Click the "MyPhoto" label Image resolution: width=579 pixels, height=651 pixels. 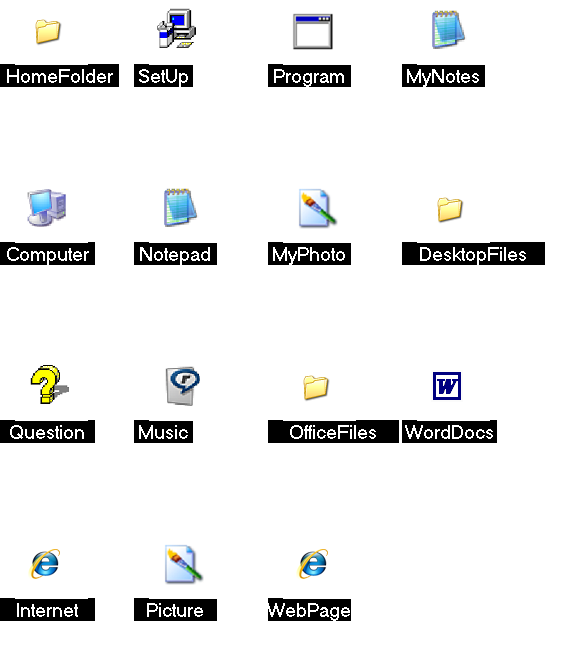click(309, 254)
